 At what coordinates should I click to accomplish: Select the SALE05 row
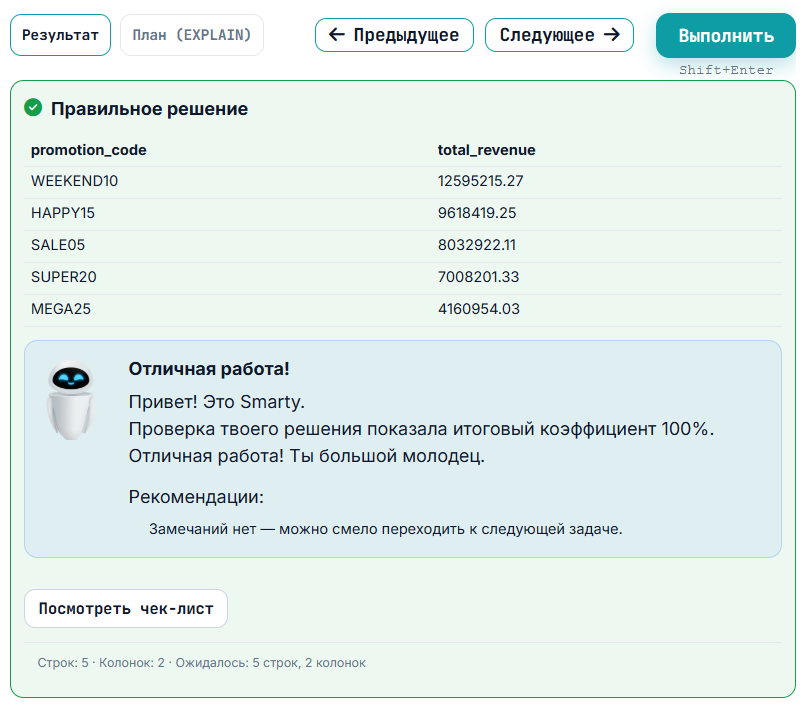[60, 245]
